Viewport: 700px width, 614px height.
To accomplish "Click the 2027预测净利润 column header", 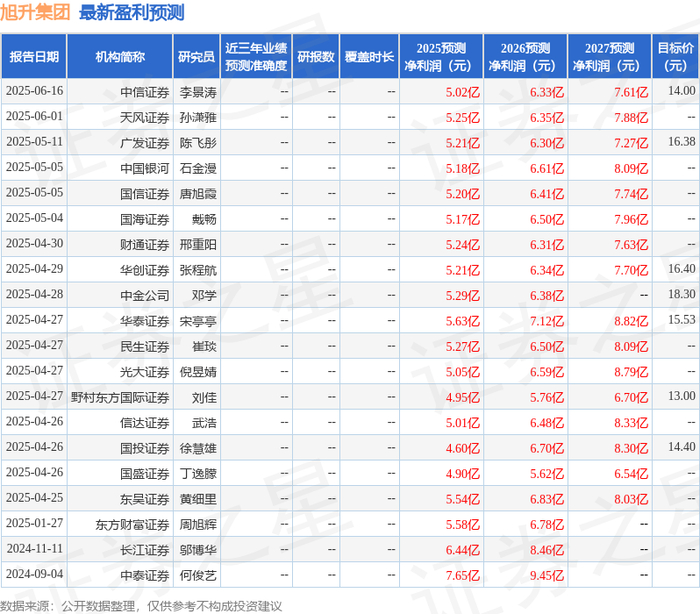I will (610, 57).
